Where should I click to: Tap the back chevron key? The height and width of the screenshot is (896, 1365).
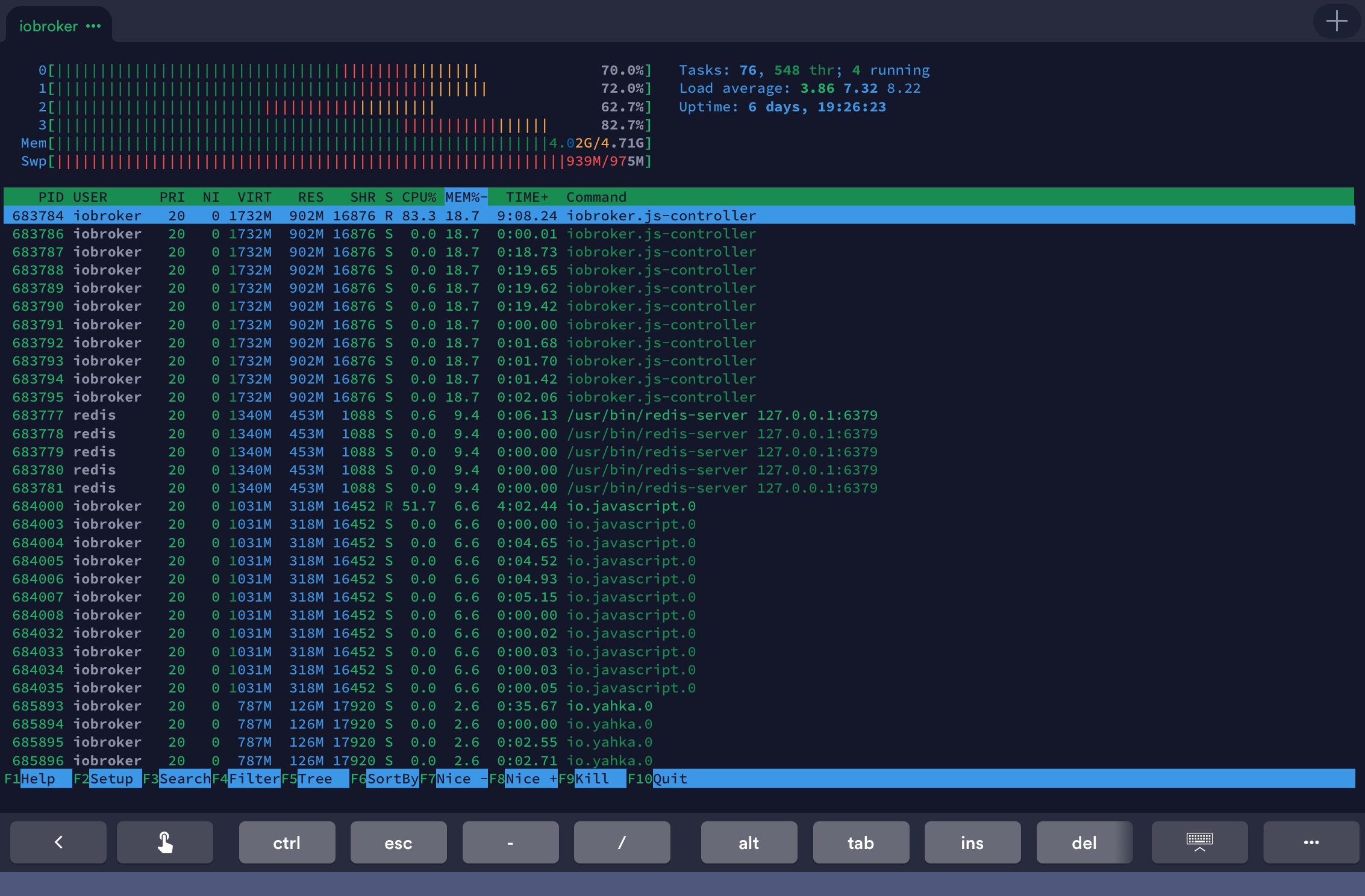(x=58, y=842)
